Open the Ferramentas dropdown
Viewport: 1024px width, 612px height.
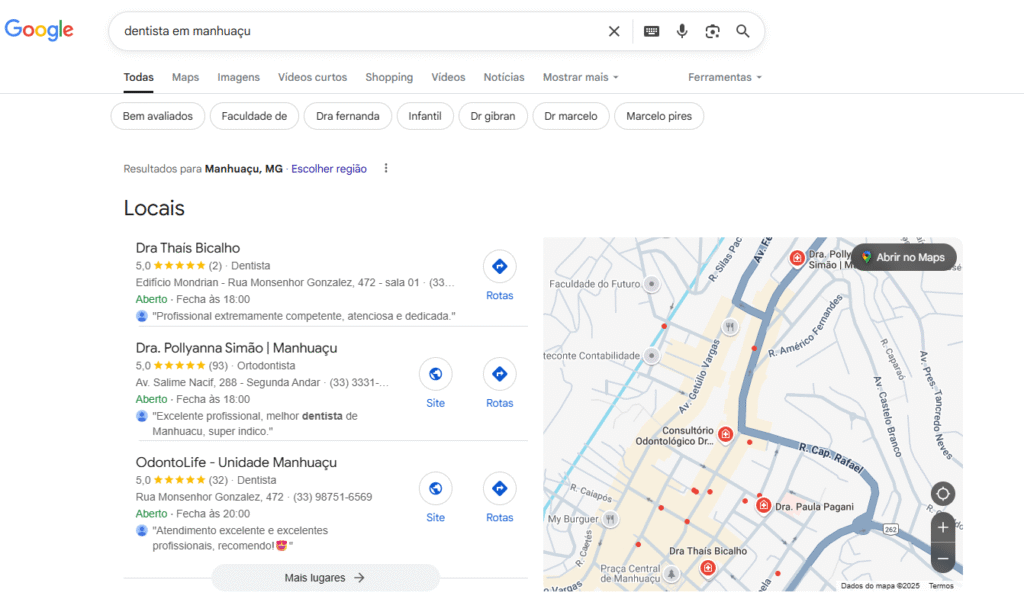tap(725, 77)
